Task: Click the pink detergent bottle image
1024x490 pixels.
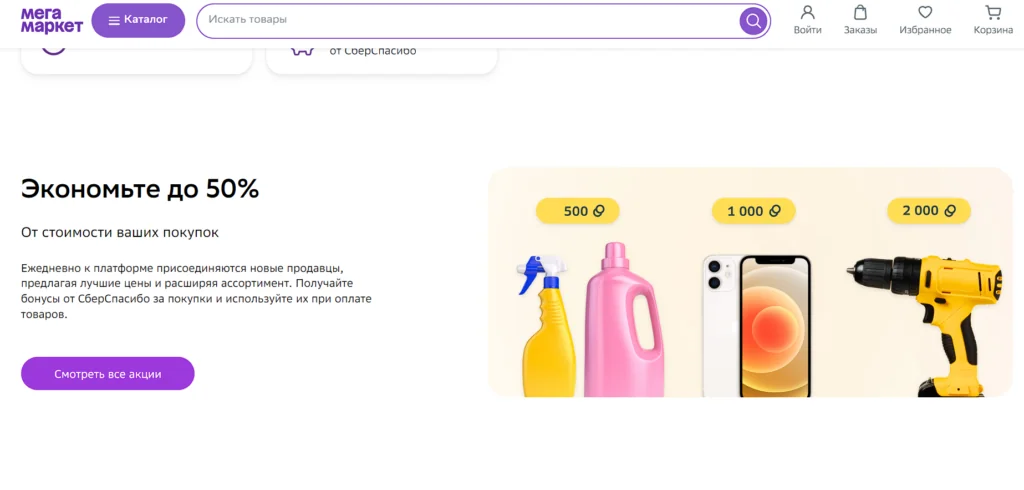Action: click(623, 318)
